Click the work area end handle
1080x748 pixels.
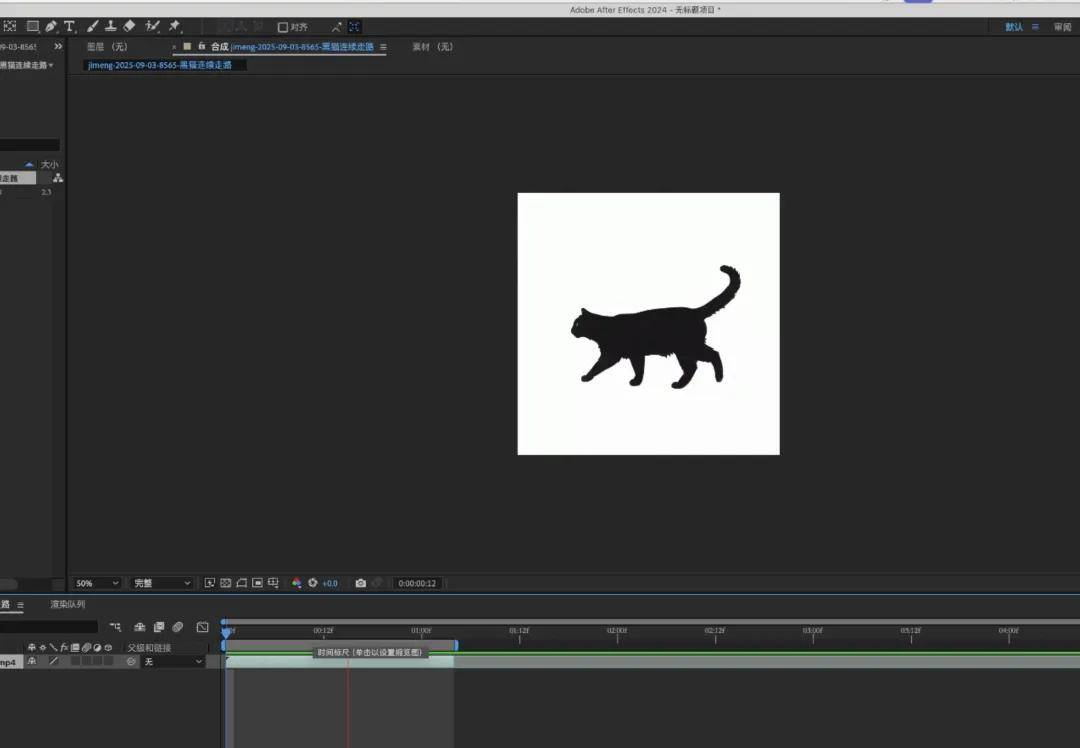pyautogui.click(x=455, y=645)
